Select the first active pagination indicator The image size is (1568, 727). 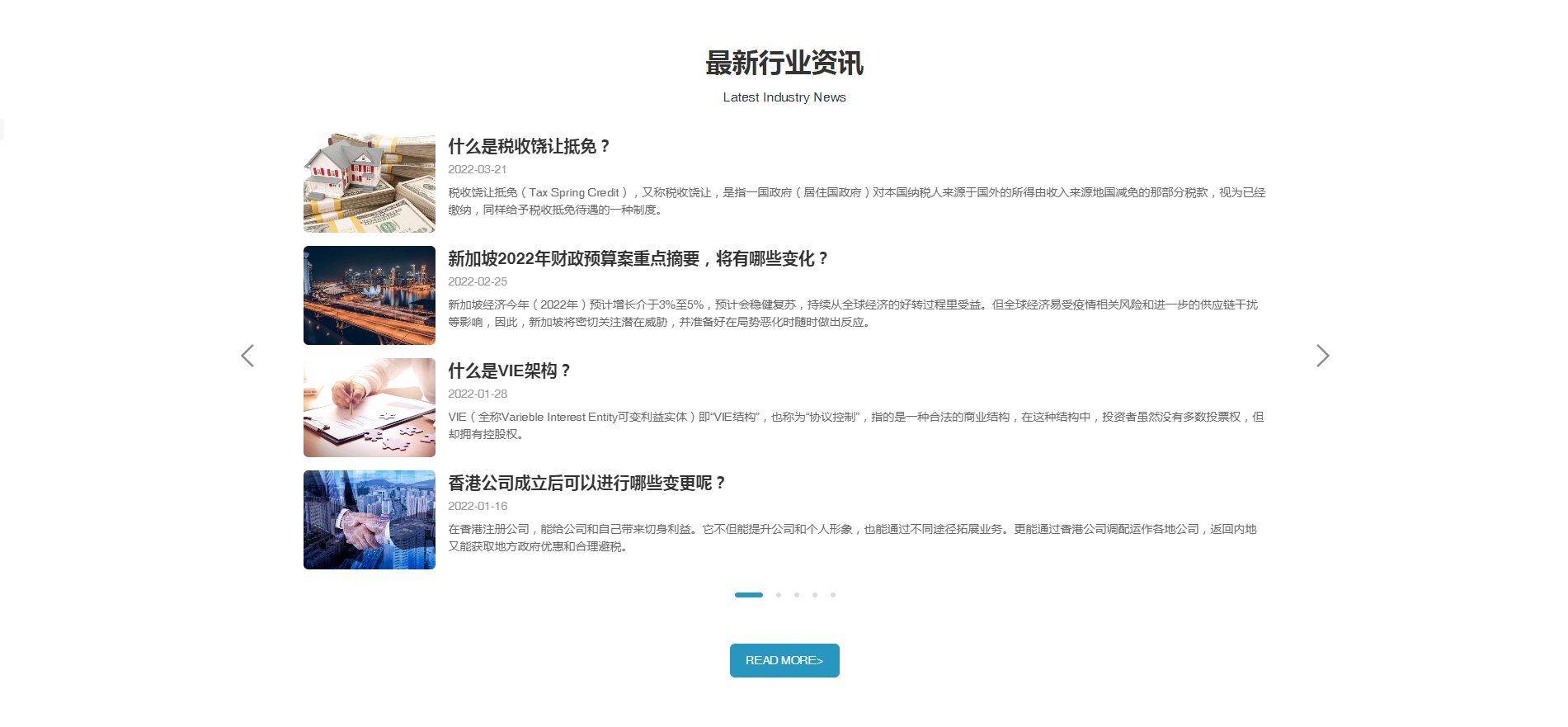tap(749, 595)
